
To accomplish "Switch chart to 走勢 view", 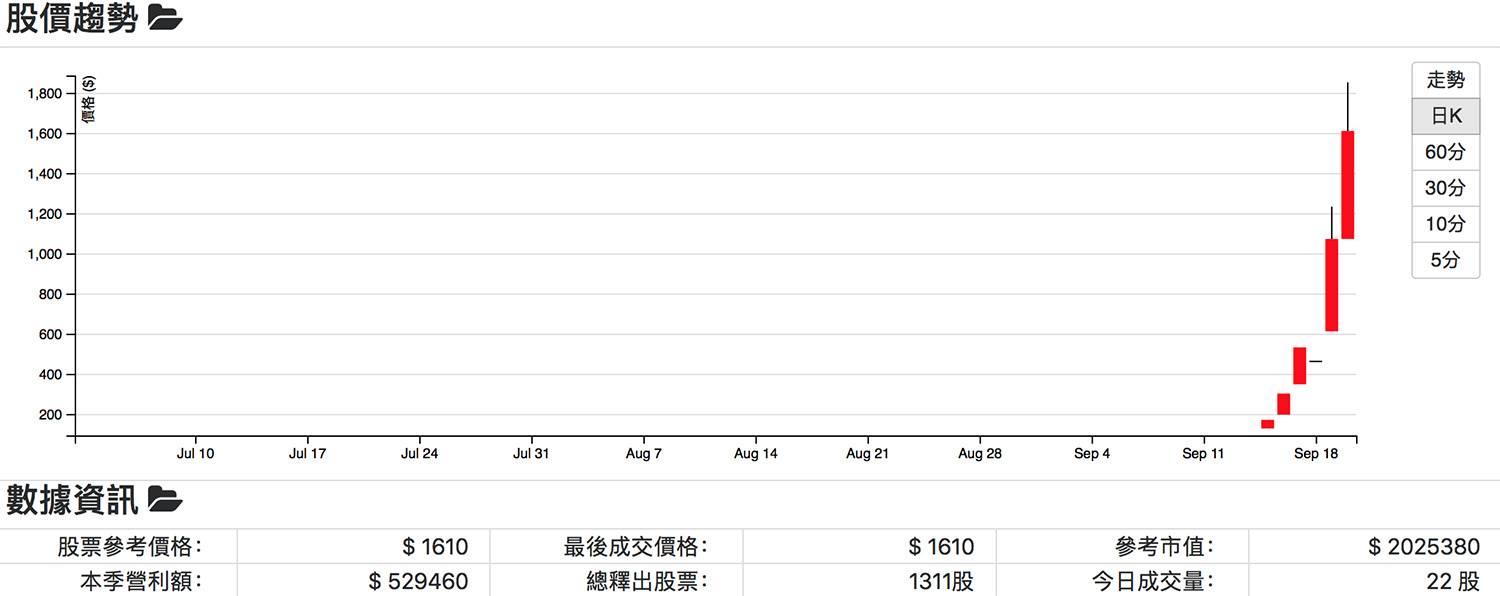I will 1445,80.
